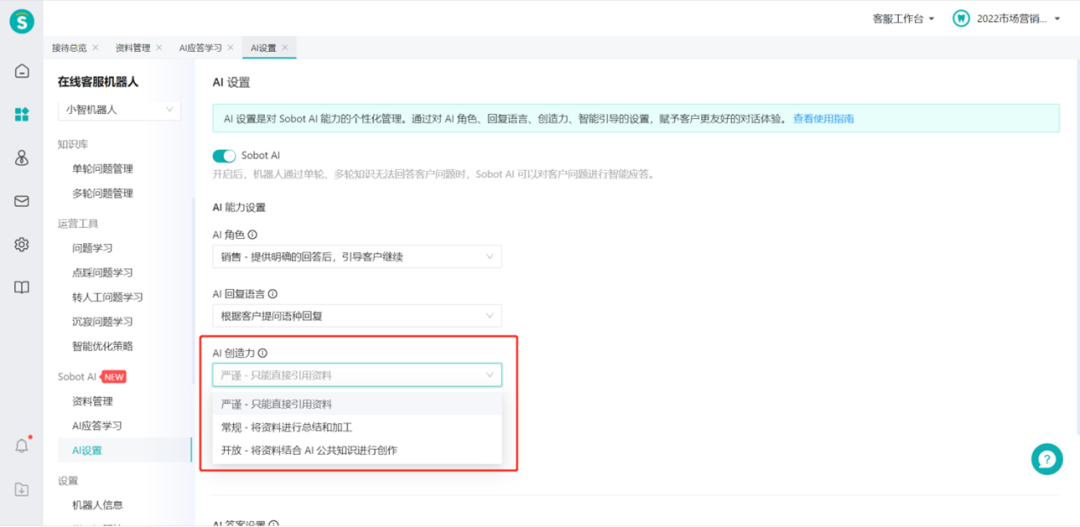Click info icon next to AI 回复语言
Screen dimensions: 1080x527
[x=273, y=294]
